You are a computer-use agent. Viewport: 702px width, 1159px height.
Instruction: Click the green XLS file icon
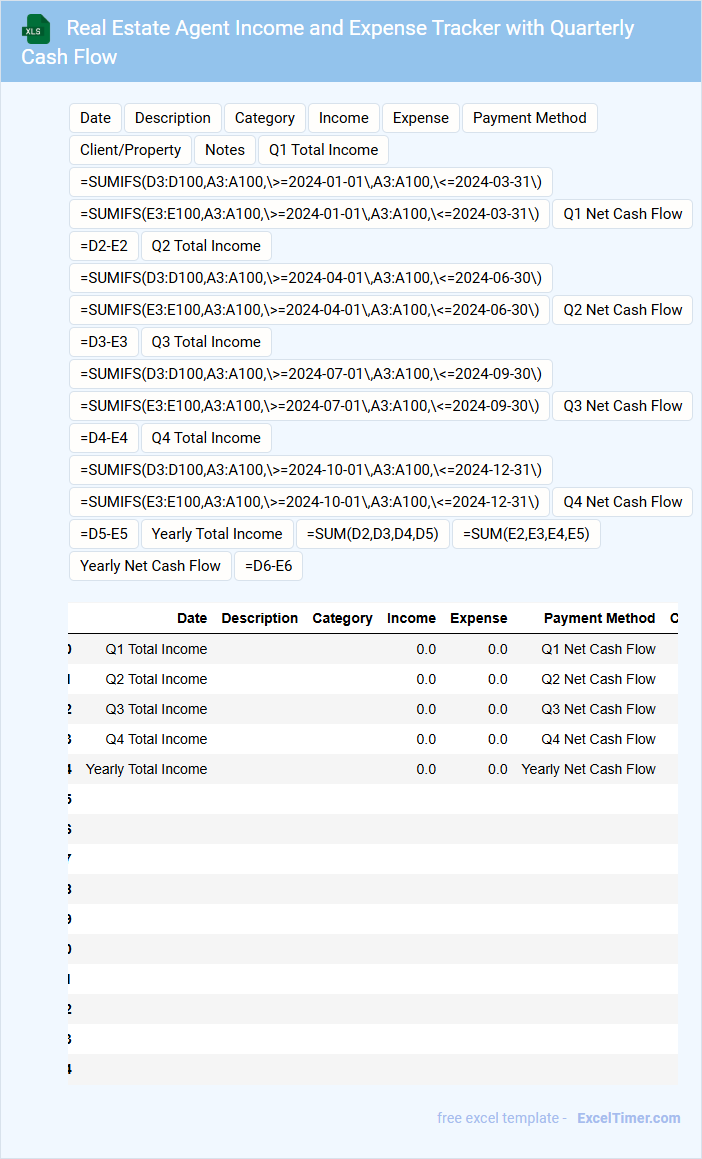coord(35,30)
